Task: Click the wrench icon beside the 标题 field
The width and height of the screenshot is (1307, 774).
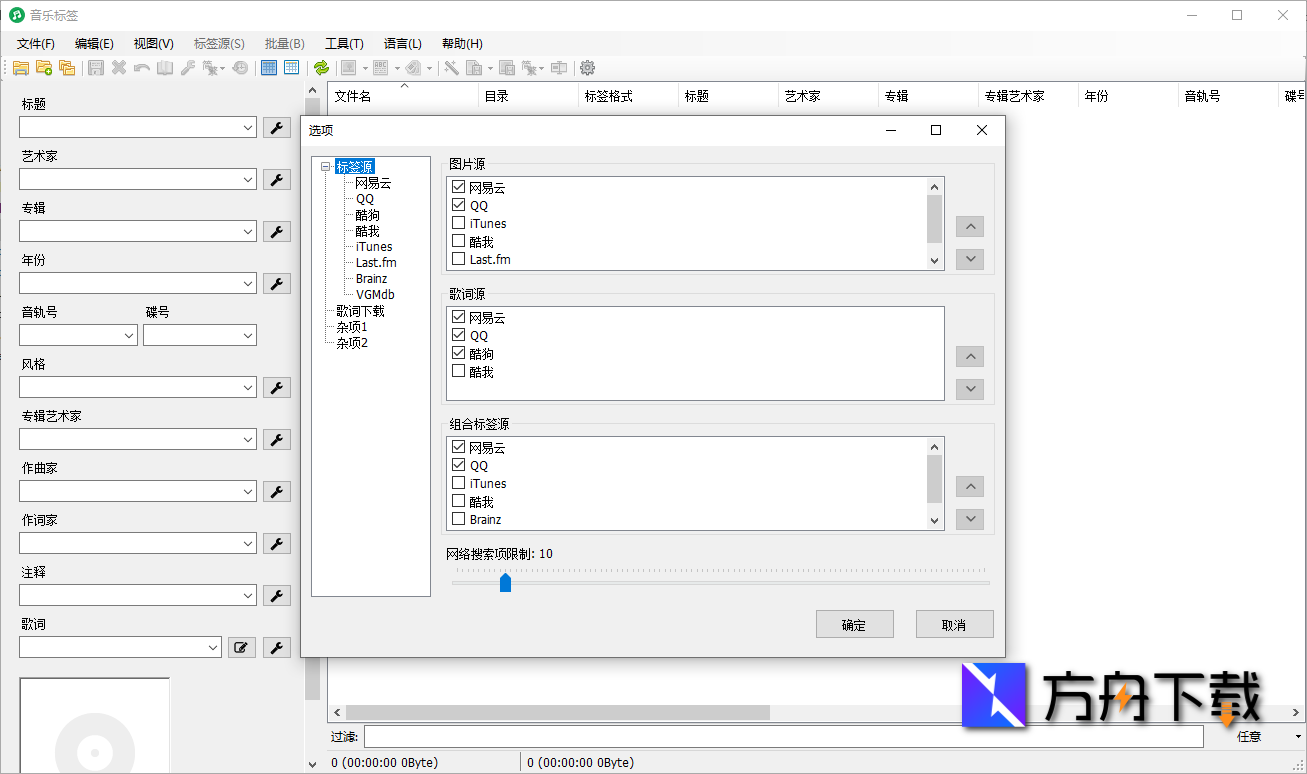Action: [x=277, y=127]
